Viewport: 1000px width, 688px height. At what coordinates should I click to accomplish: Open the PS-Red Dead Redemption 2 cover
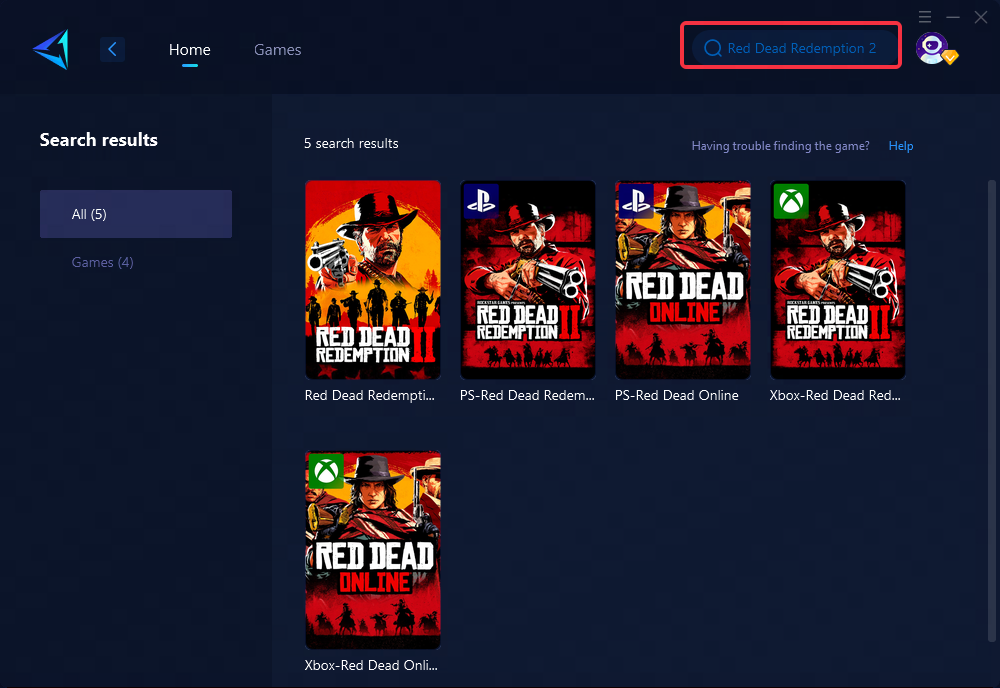pos(528,280)
